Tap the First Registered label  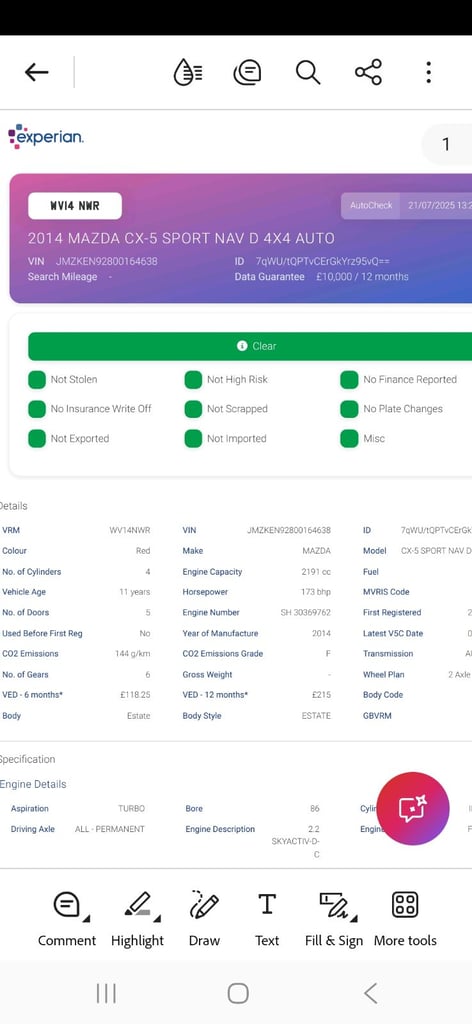coord(392,613)
